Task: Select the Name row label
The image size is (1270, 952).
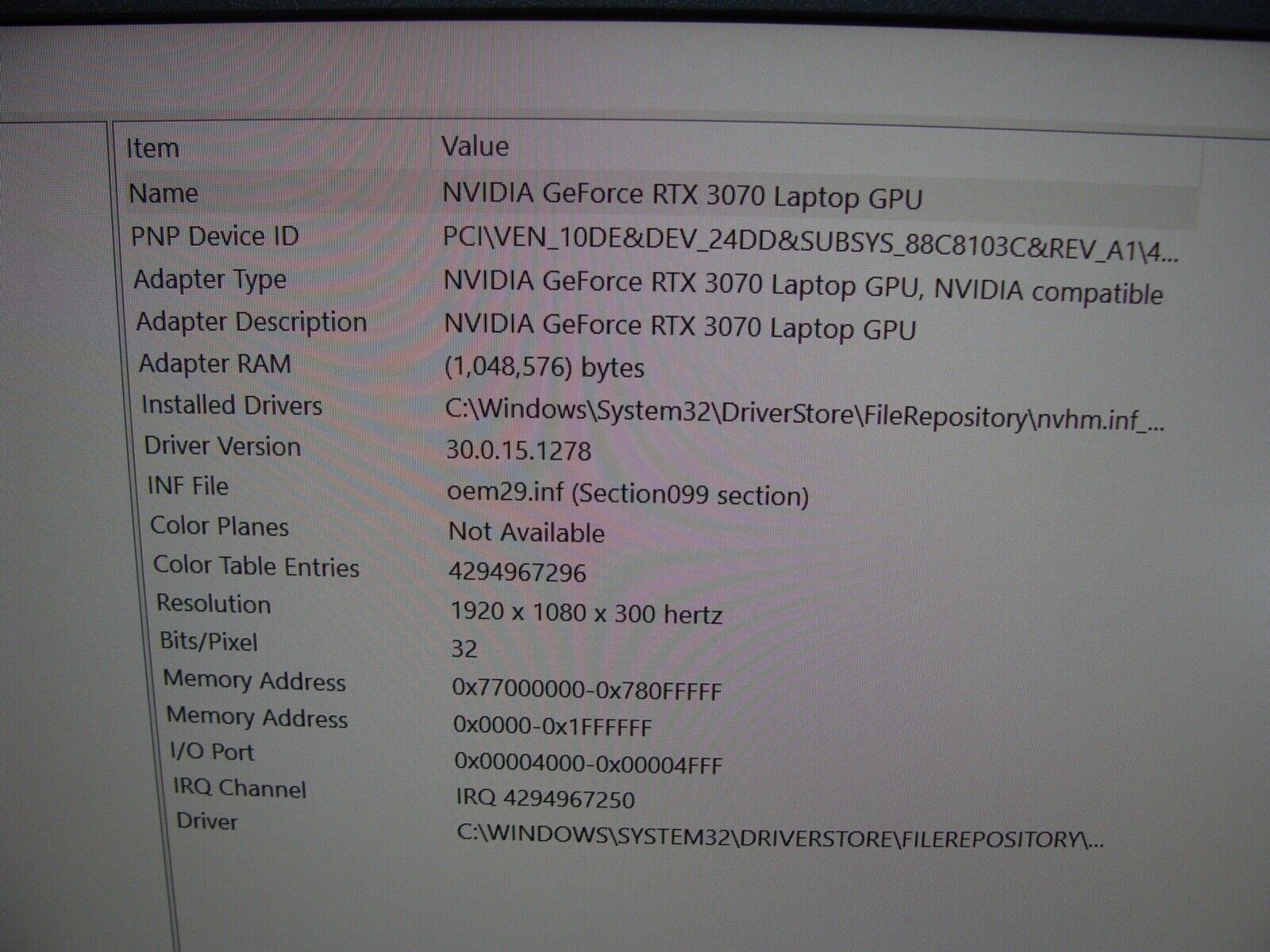Action: tap(164, 194)
